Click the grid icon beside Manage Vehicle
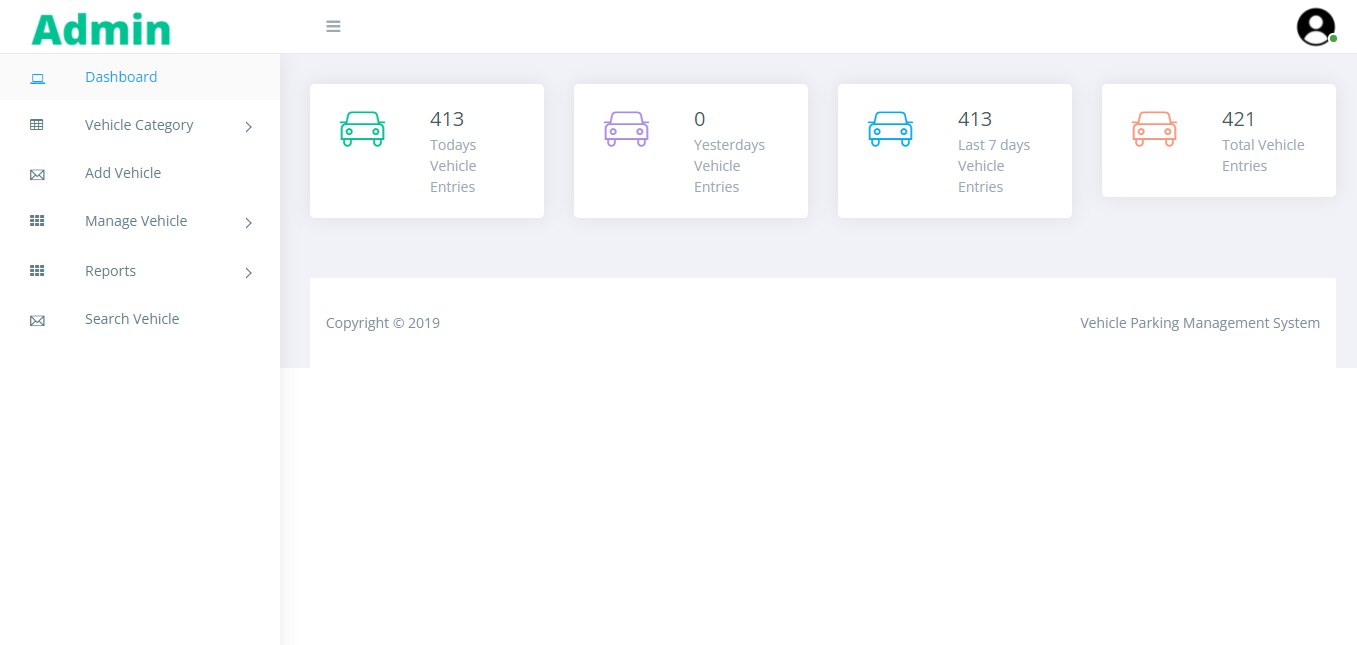 37,221
